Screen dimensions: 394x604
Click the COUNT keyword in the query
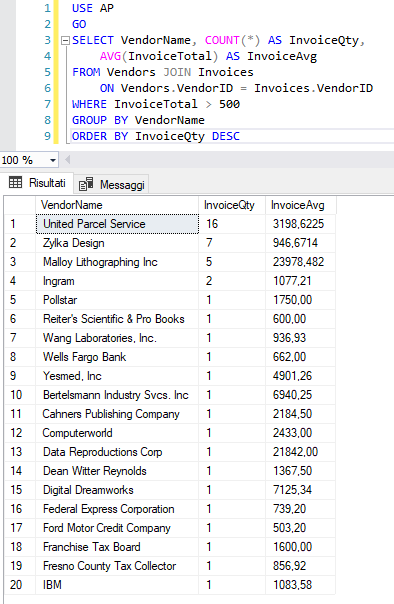[222, 40]
